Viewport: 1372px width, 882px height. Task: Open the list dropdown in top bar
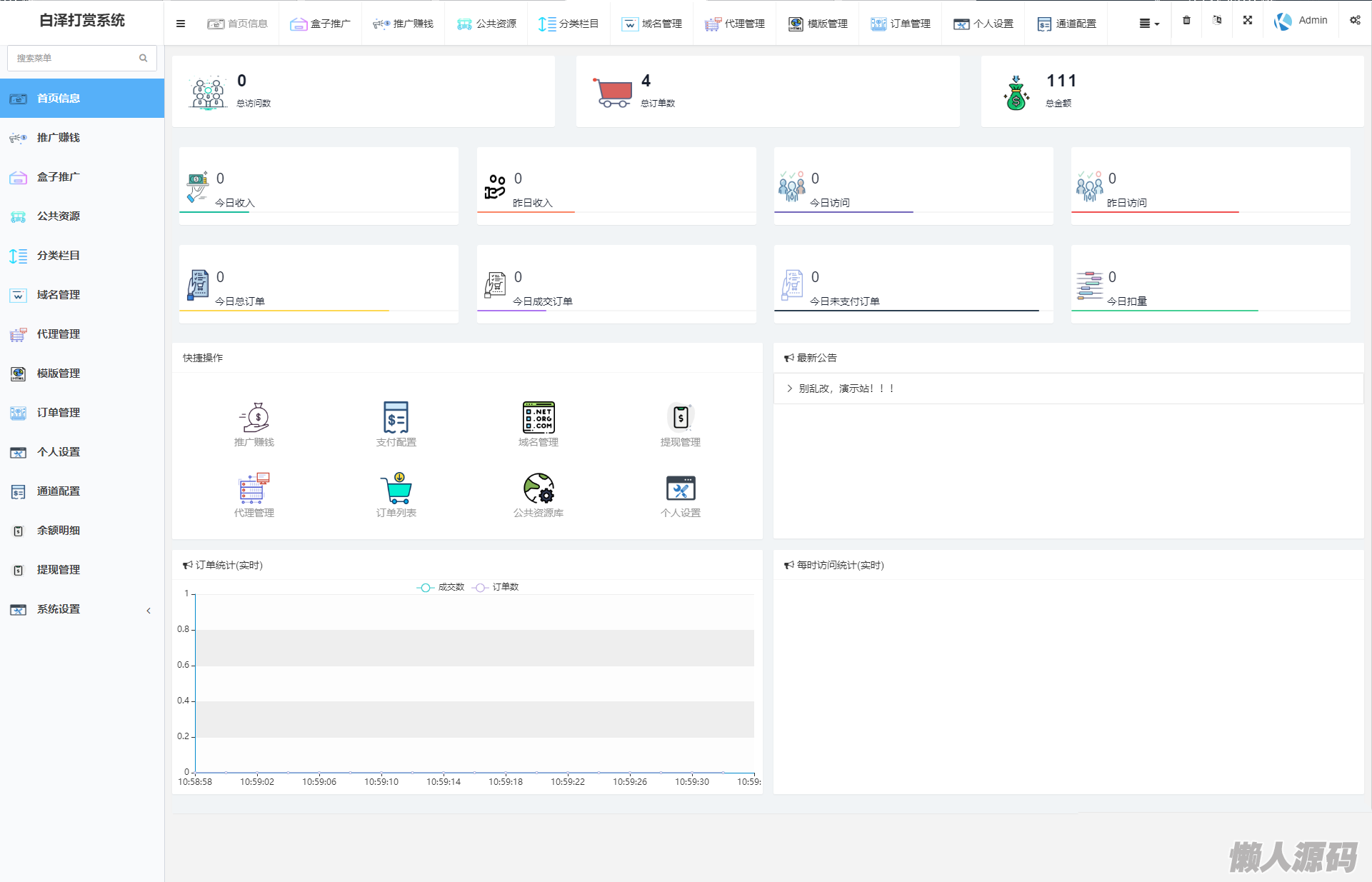[x=1148, y=24]
